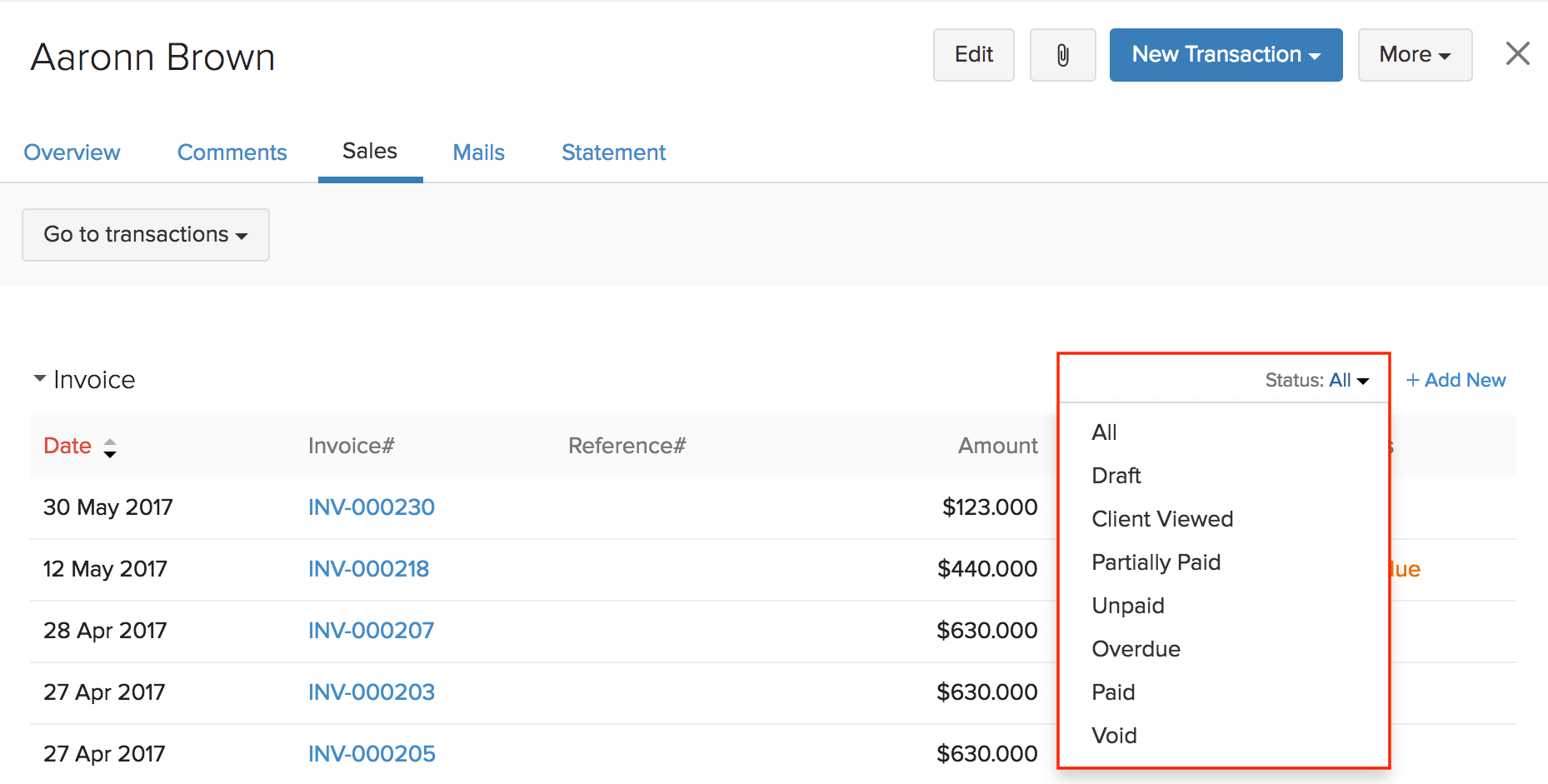1548x784 pixels.
Task: Open the Status: All filter dropdown
Action: click(x=1315, y=380)
